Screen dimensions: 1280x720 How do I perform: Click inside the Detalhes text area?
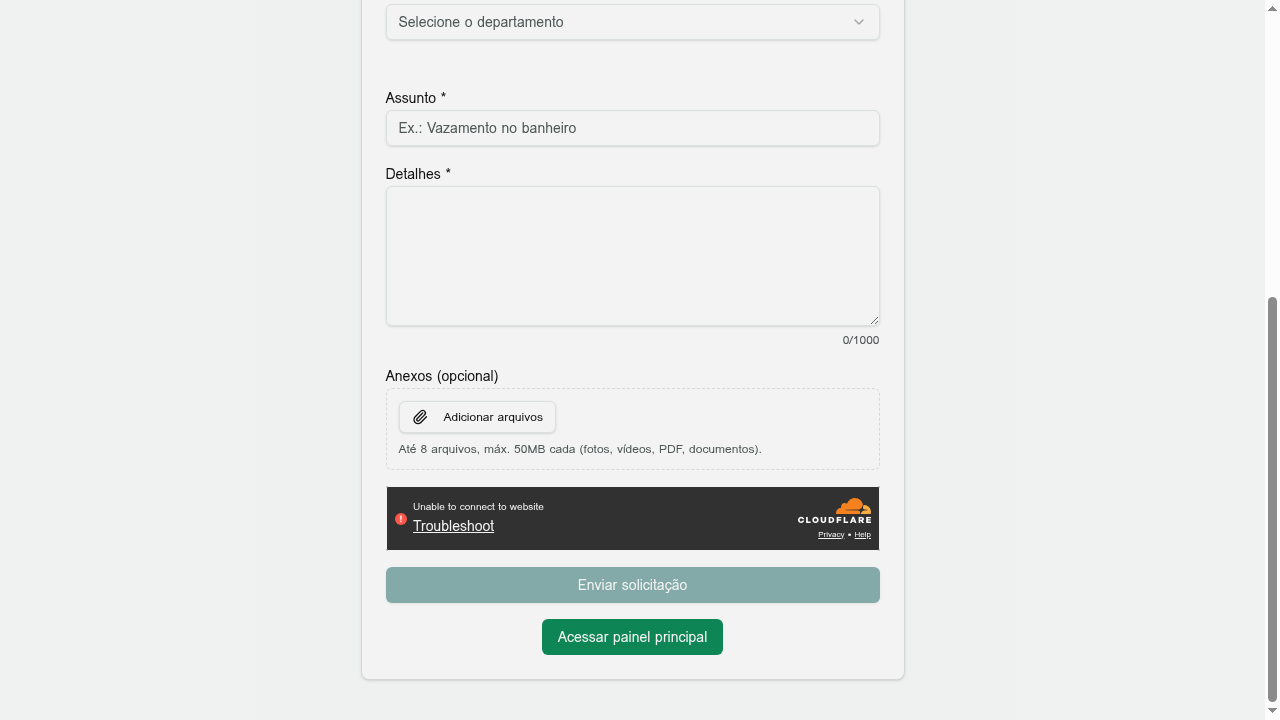(x=633, y=256)
